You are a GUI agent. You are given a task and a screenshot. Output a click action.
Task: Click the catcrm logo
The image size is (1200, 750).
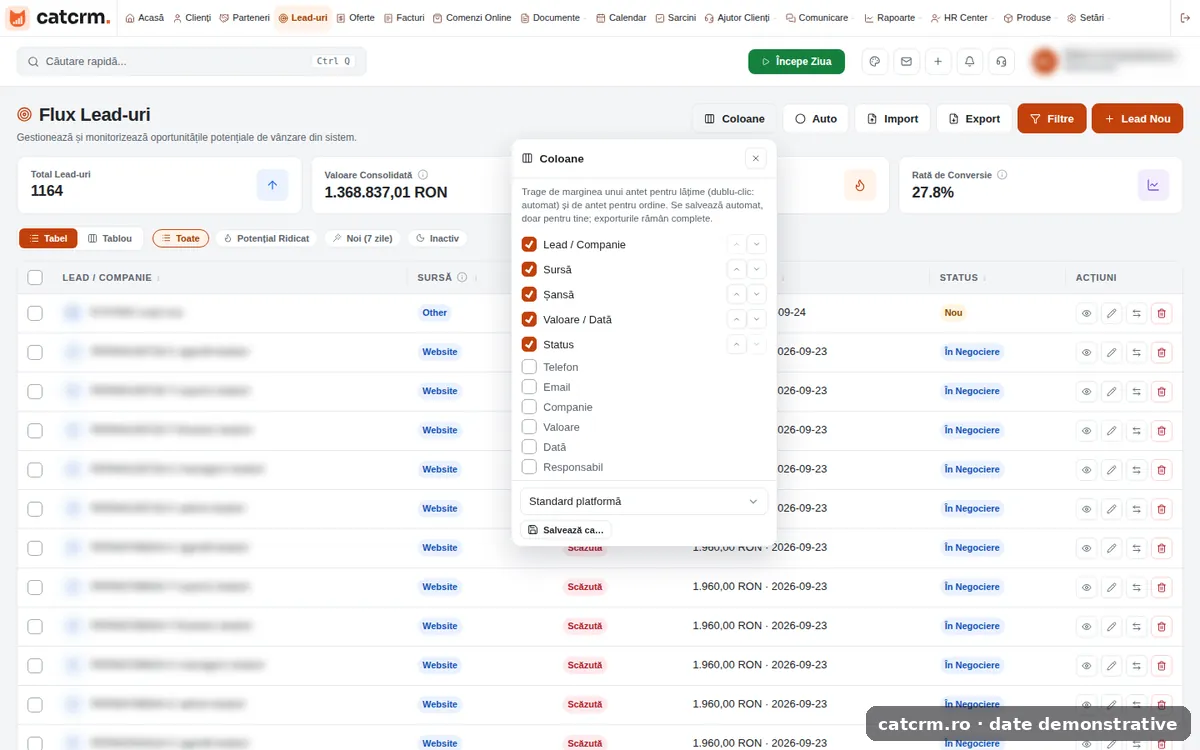point(59,18)
